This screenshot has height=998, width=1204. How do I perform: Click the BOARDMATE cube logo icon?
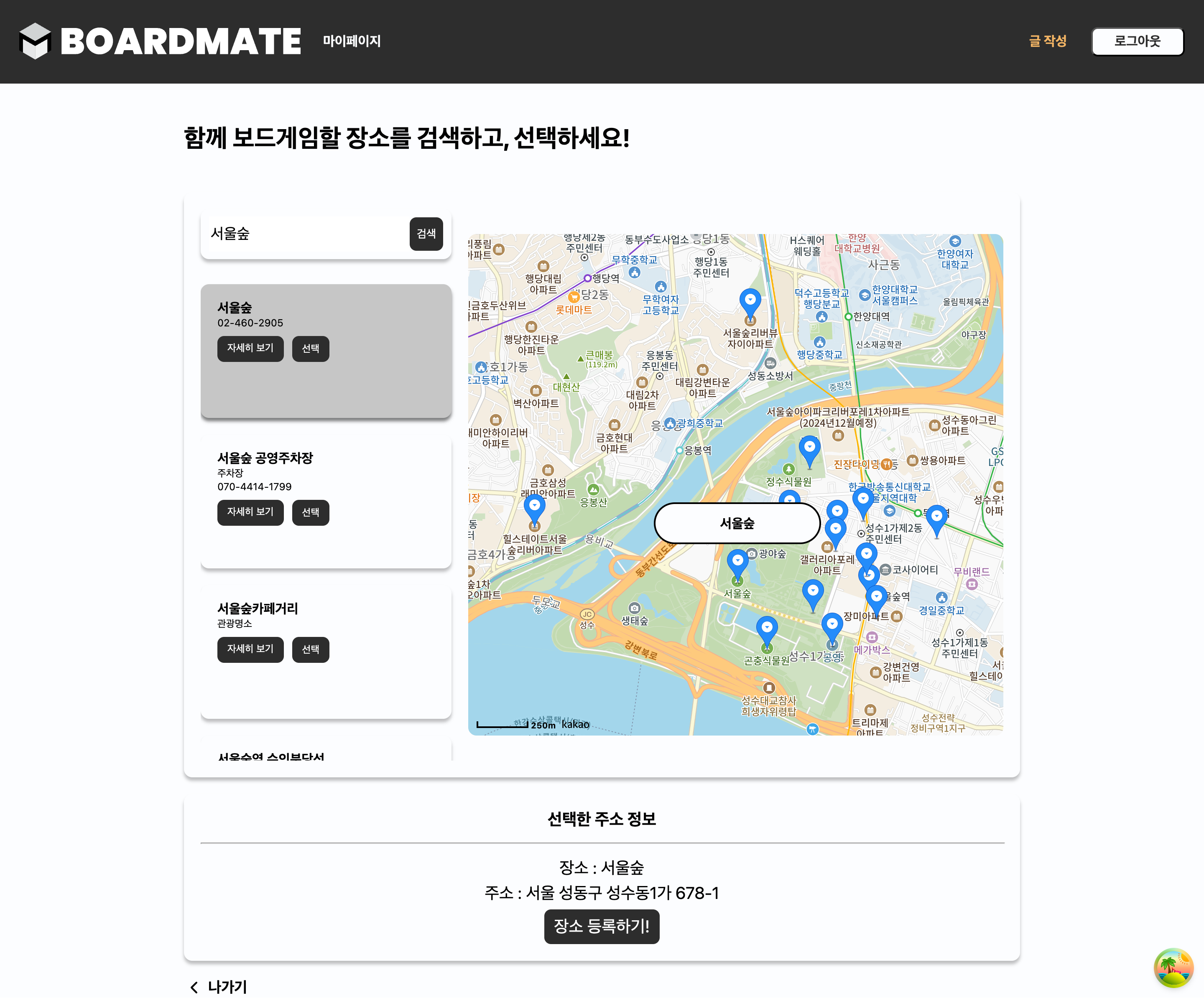36,41
